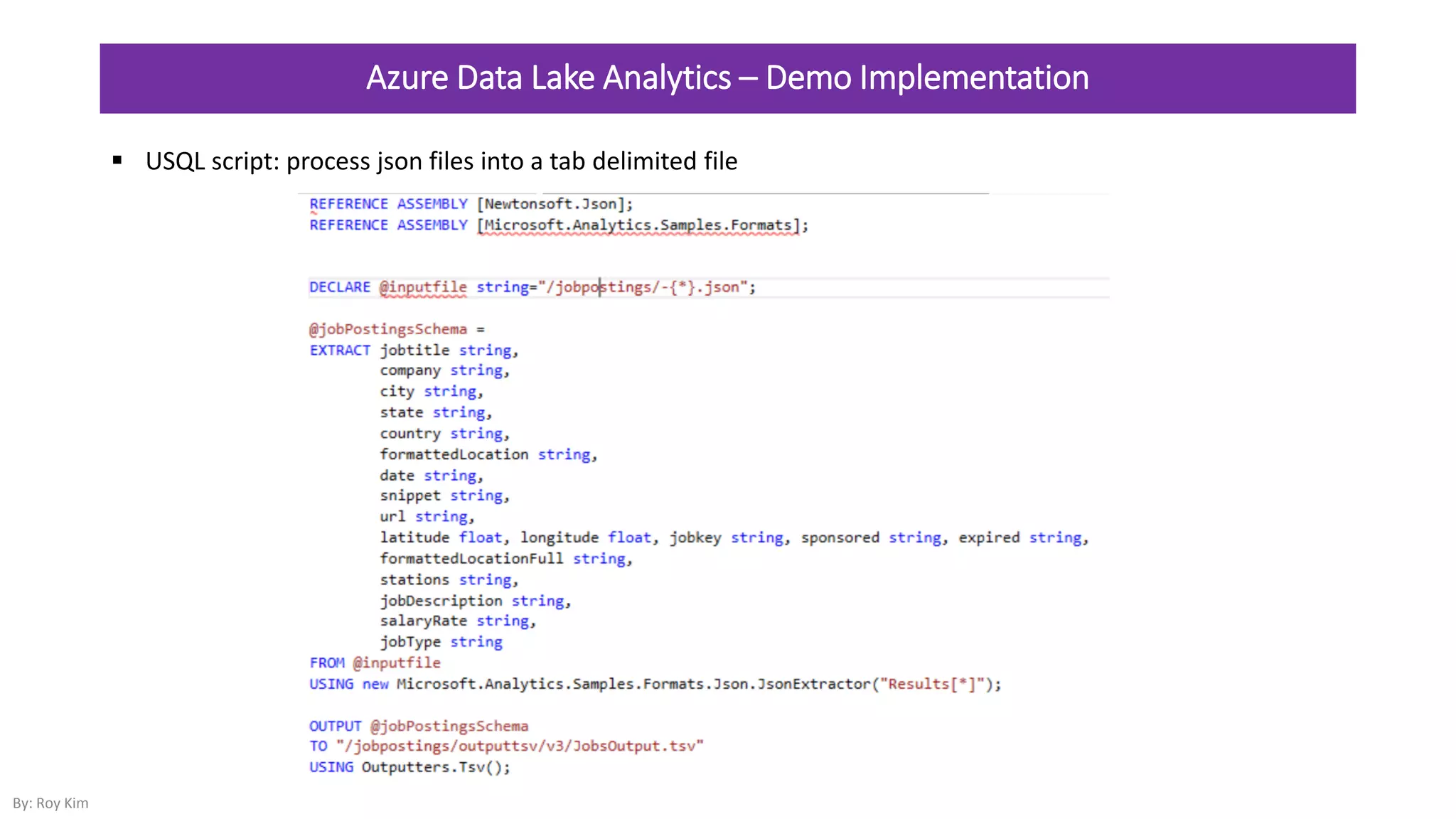Viewport: 1456px width, 819px height.
Task: Click the string '"/jobpostings/-{*}.json"'
Action: [x=643, y=287]
